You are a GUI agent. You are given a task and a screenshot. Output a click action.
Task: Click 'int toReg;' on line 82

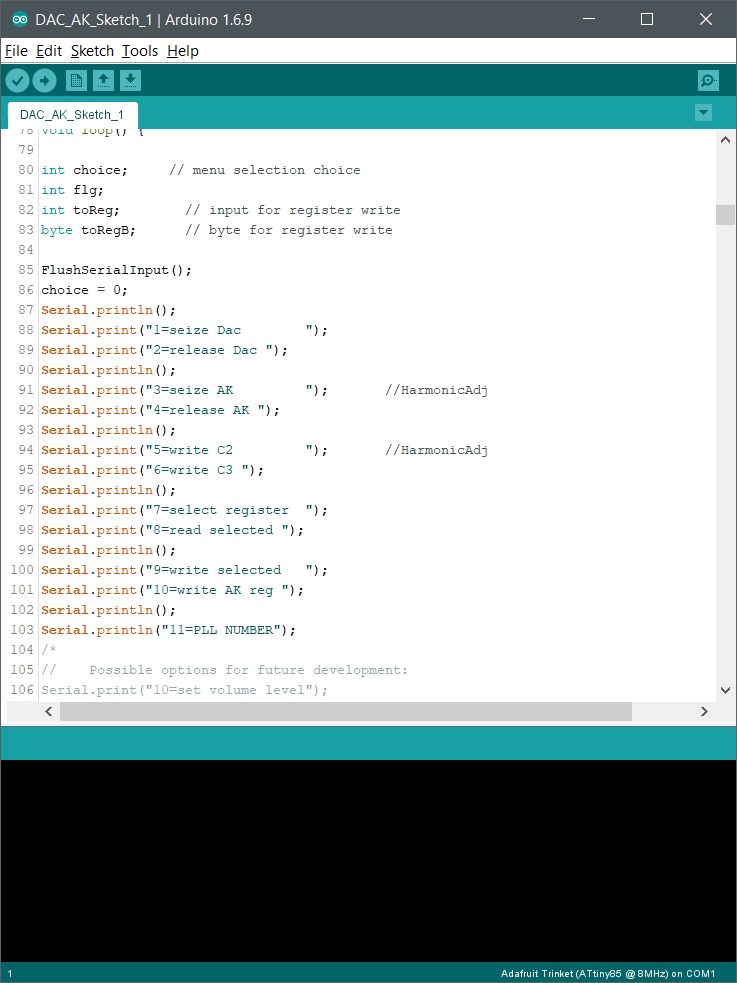[x=80, y=210]
